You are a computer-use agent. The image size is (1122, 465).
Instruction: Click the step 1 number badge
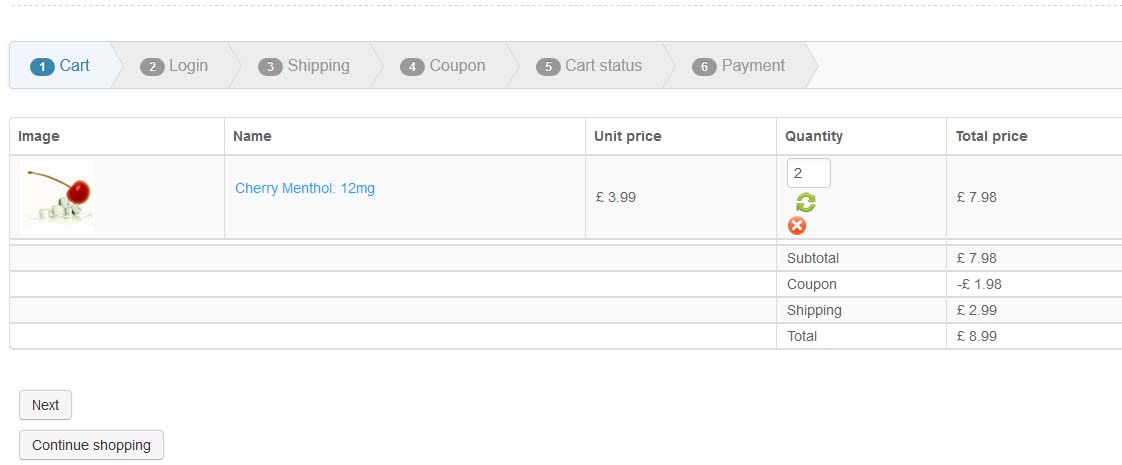pyautogui.click(x=42, y=67)
